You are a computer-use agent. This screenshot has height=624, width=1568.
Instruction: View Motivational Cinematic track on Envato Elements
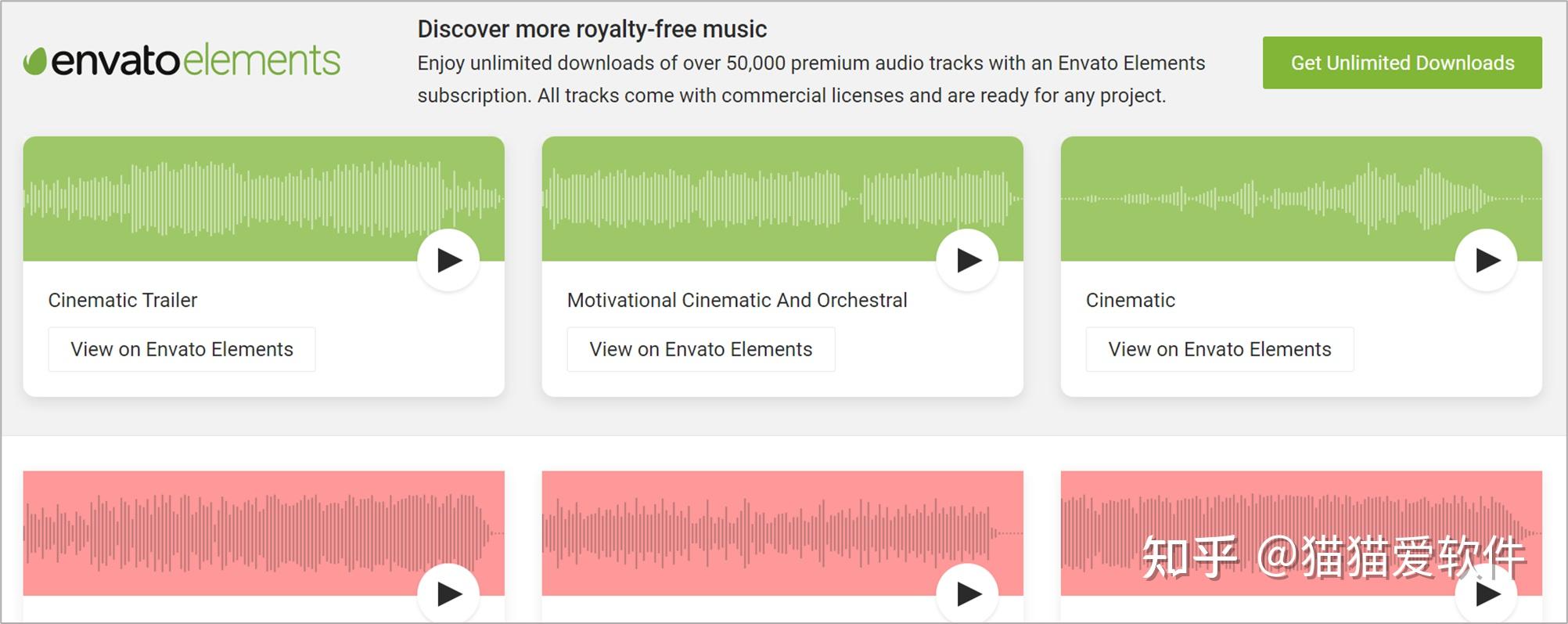(x=700, y=349)
